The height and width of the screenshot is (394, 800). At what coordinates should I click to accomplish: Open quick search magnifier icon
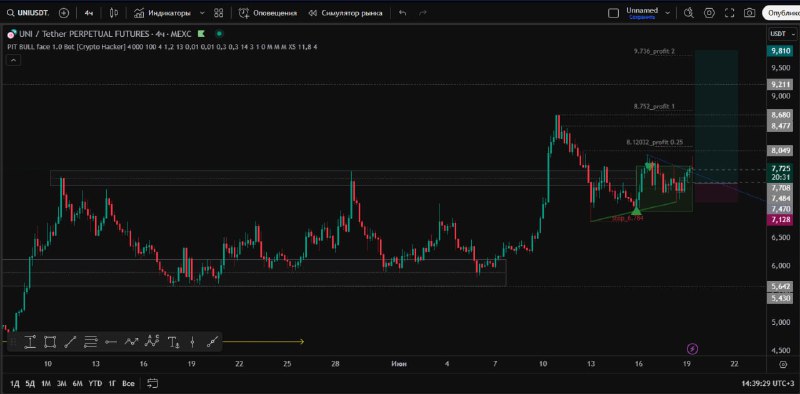coord(689,13)
